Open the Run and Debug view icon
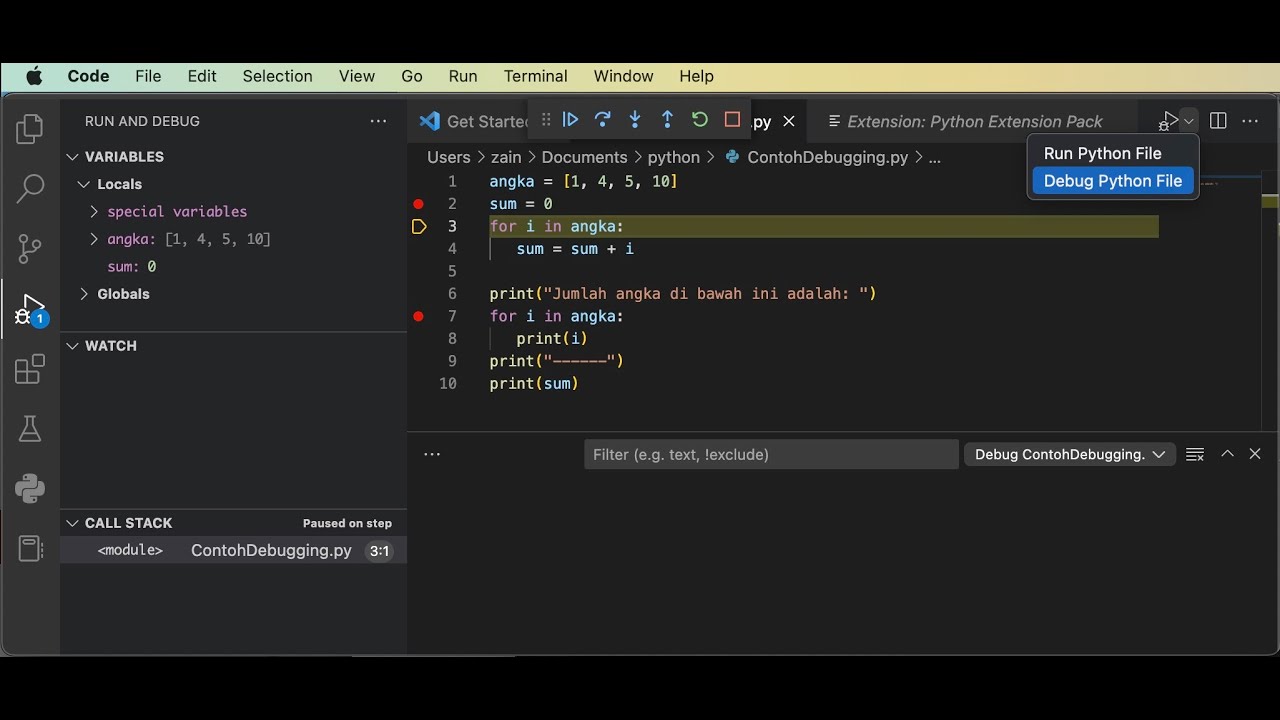 pos(30,310)
